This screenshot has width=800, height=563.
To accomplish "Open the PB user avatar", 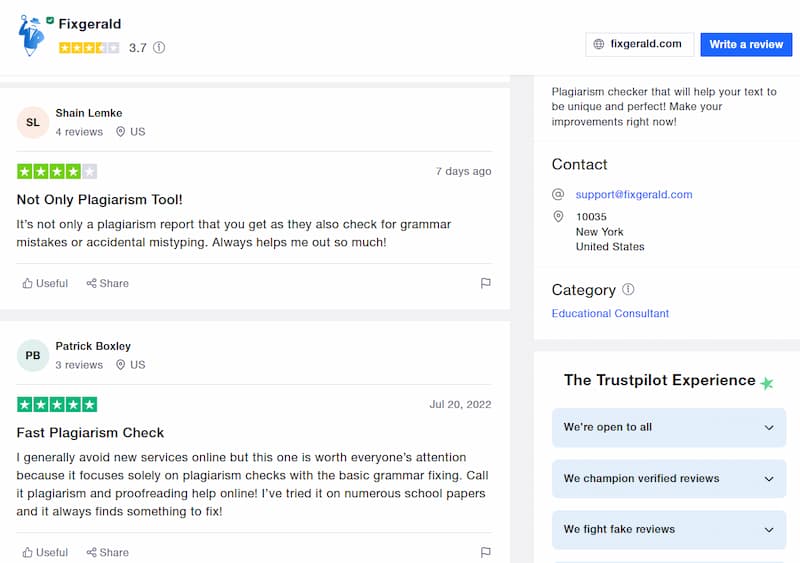I will [33, 355].
